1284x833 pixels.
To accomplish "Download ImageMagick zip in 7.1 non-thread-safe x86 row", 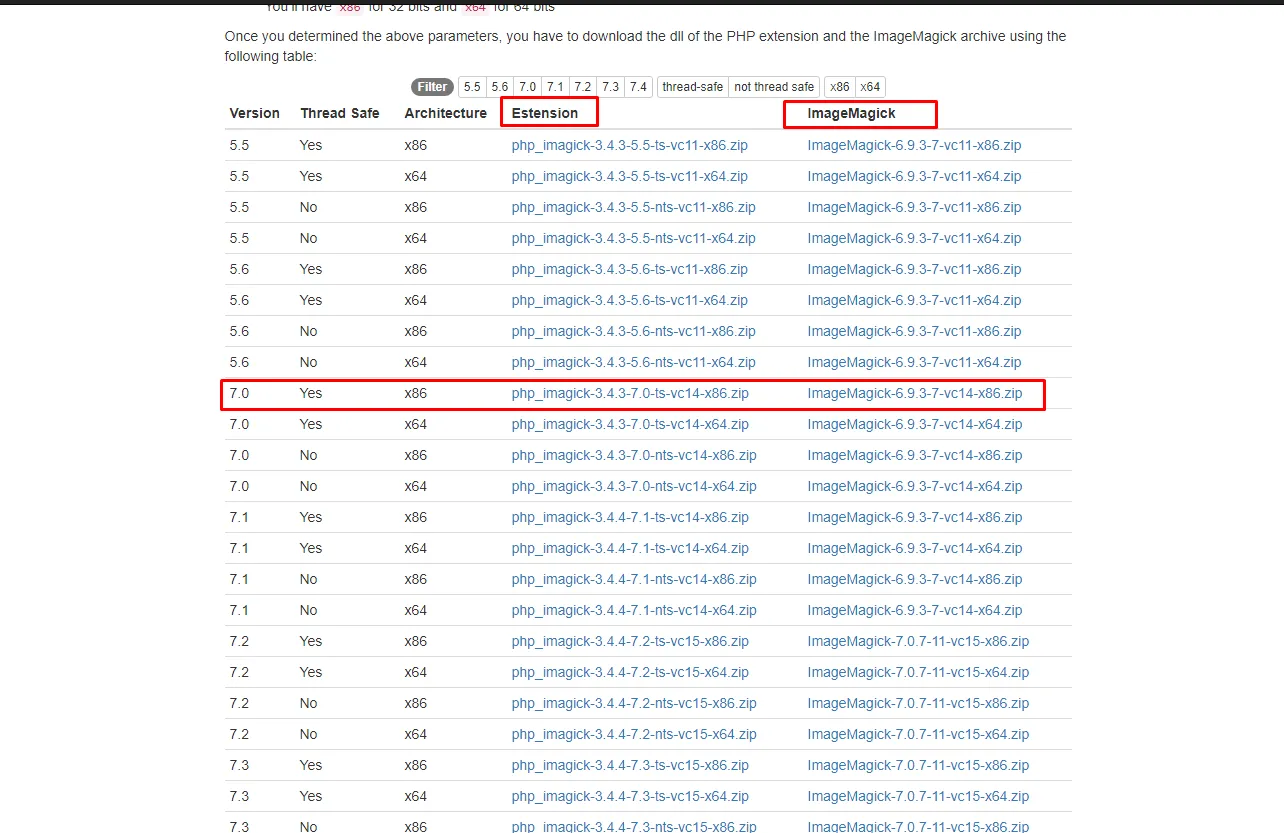I will click(915, 579).
